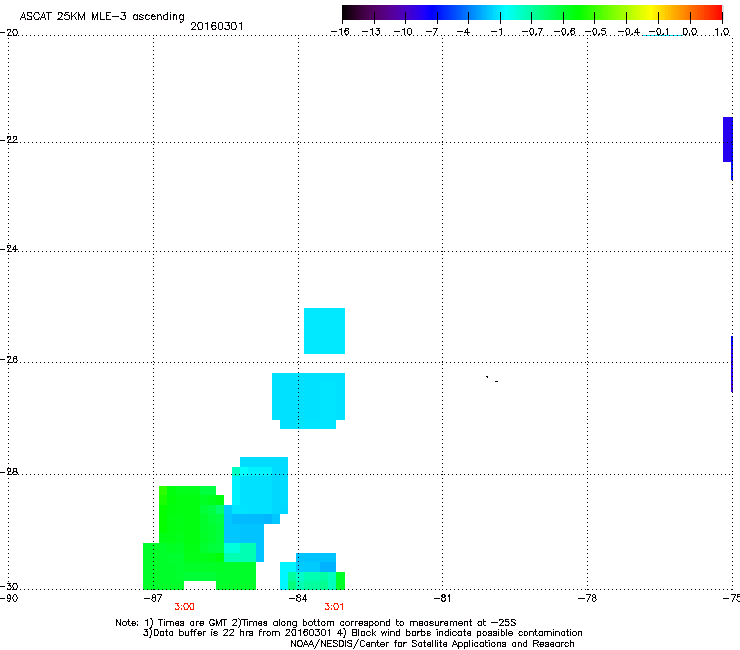This screenshot has height=650, width=740.
Task: Click the -0.7 color scale label
Action: click(x=532, y=32)
